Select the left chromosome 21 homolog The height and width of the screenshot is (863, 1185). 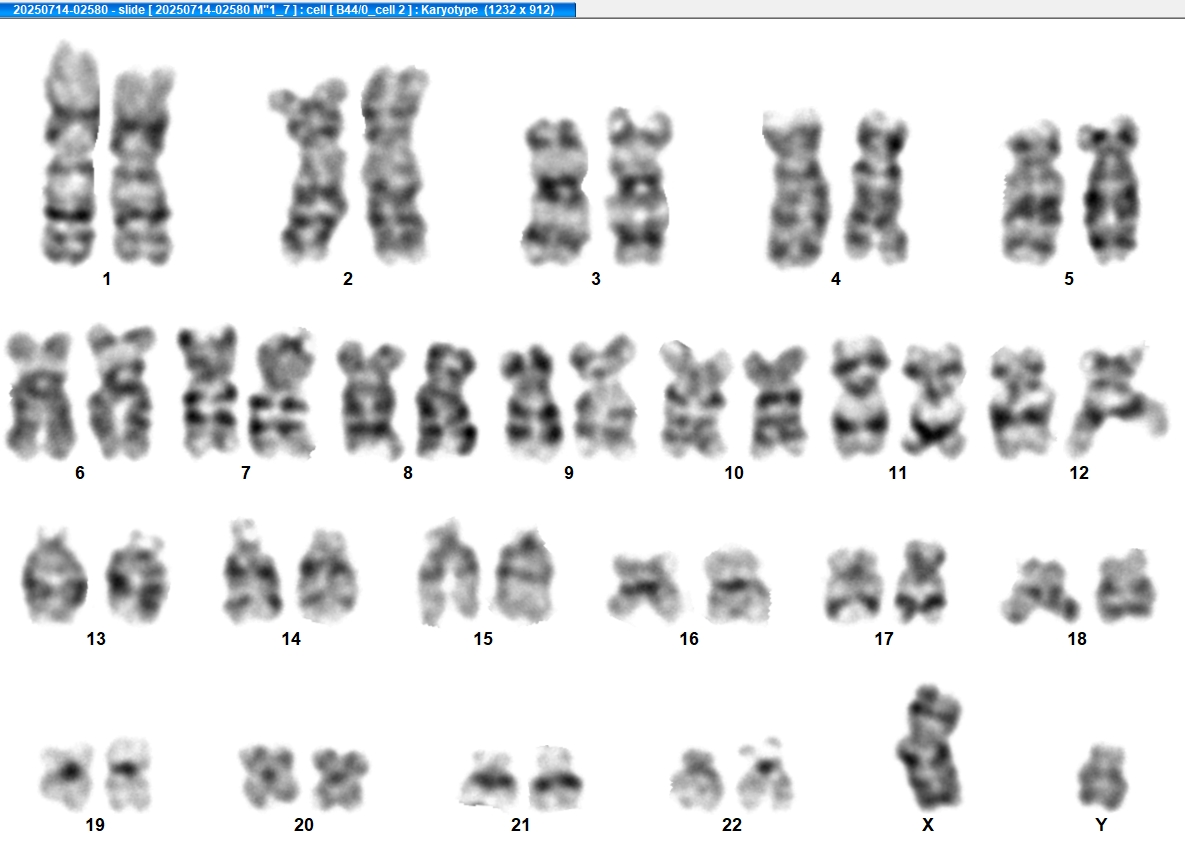click(490, 779)
